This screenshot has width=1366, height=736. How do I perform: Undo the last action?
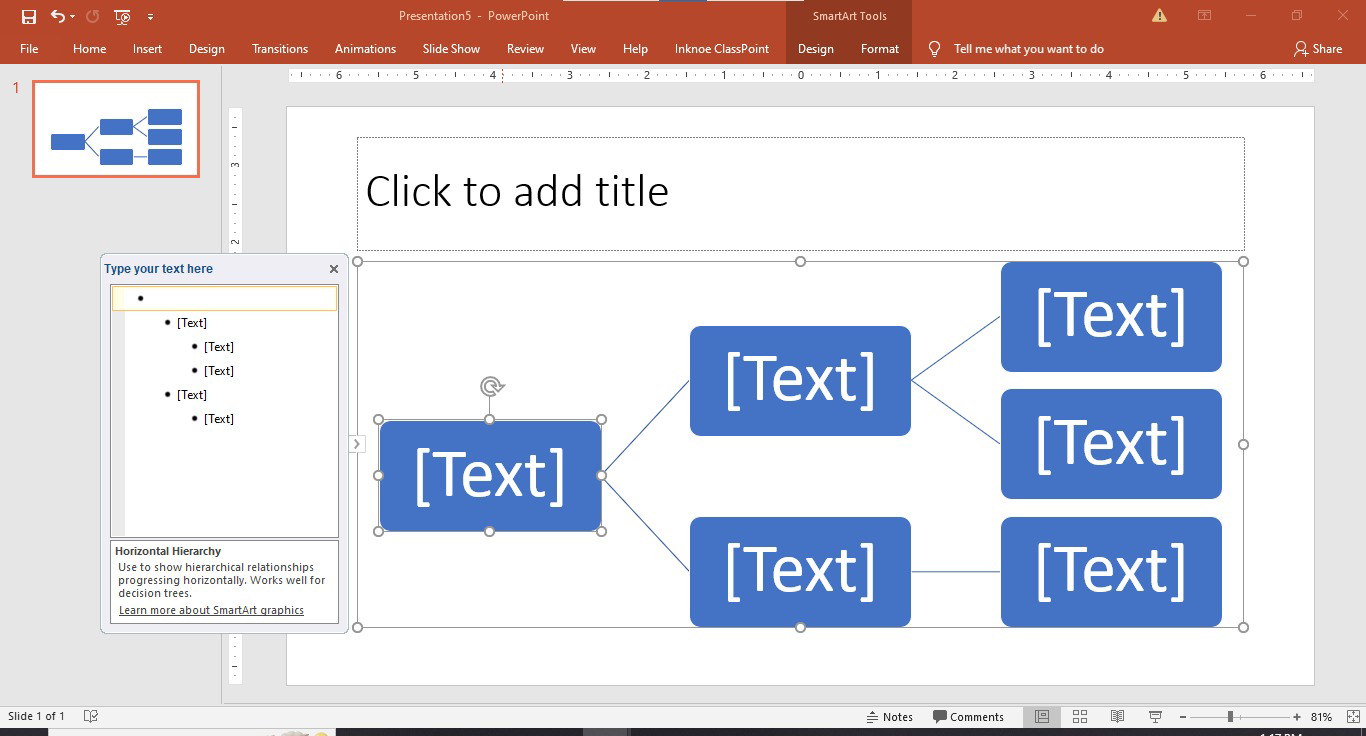pyautogui.click(x=57, y=16)
